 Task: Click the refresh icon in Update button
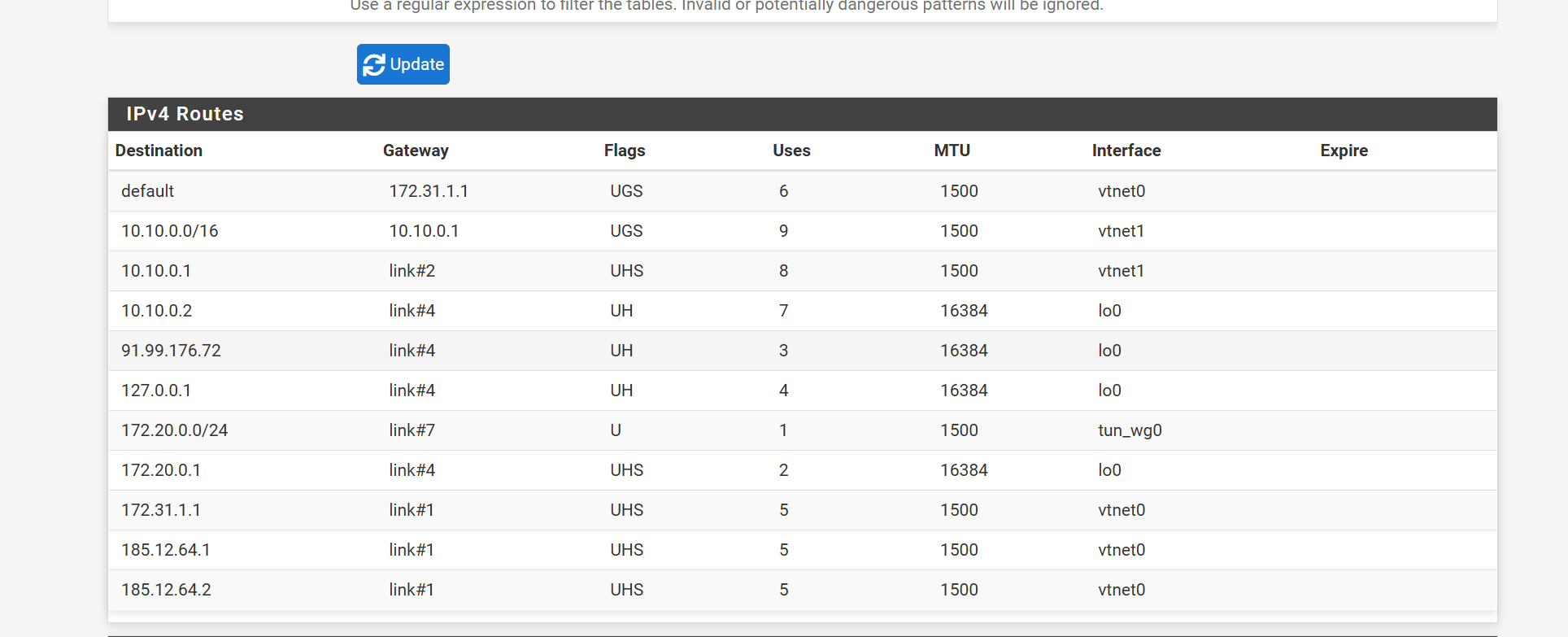point(374,65)
